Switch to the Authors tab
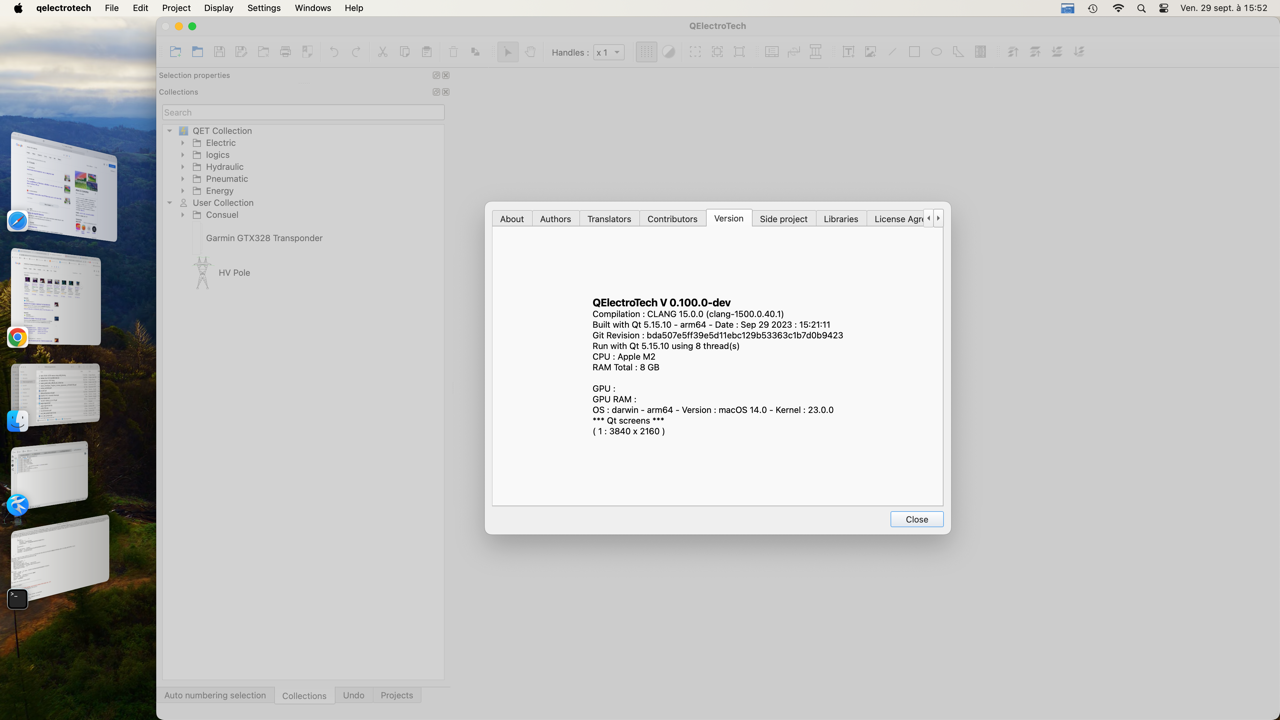1280x720 pixels. tap(555, 219)
